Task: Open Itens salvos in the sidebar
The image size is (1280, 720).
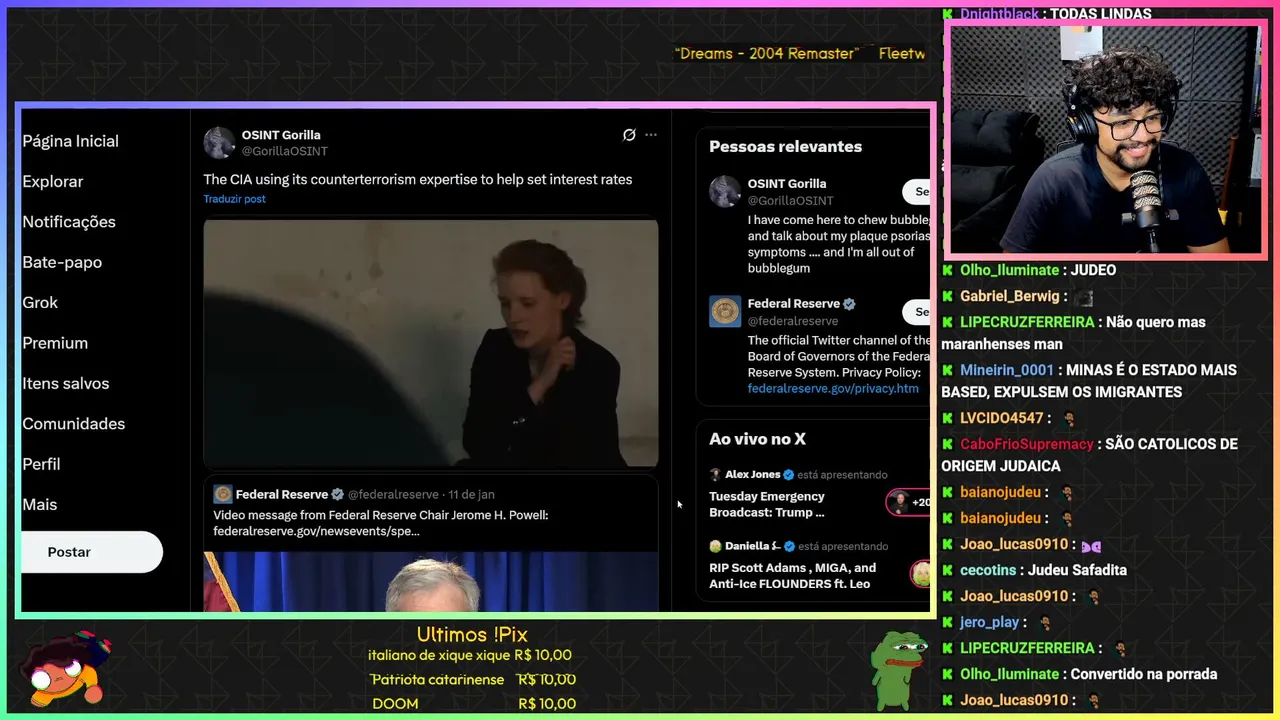Action: [66, 383]
